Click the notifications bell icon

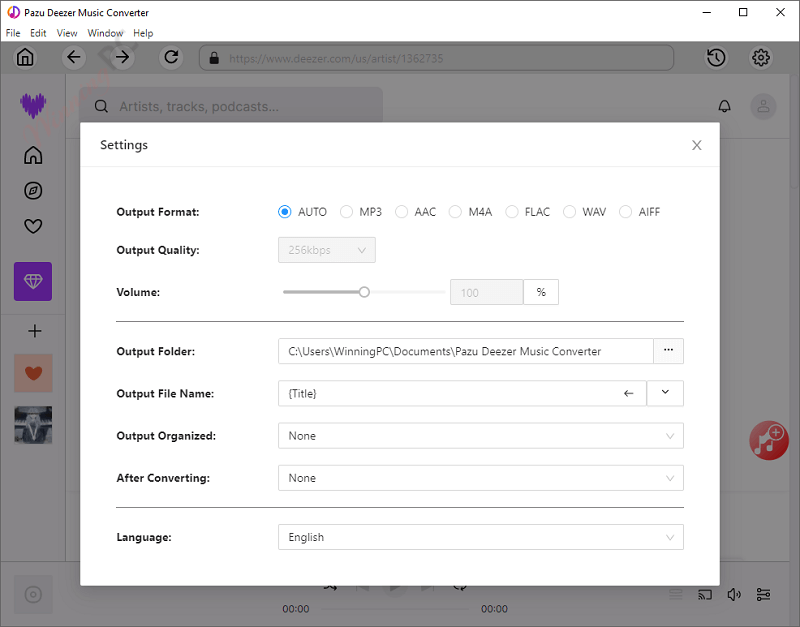coord(724,106)
